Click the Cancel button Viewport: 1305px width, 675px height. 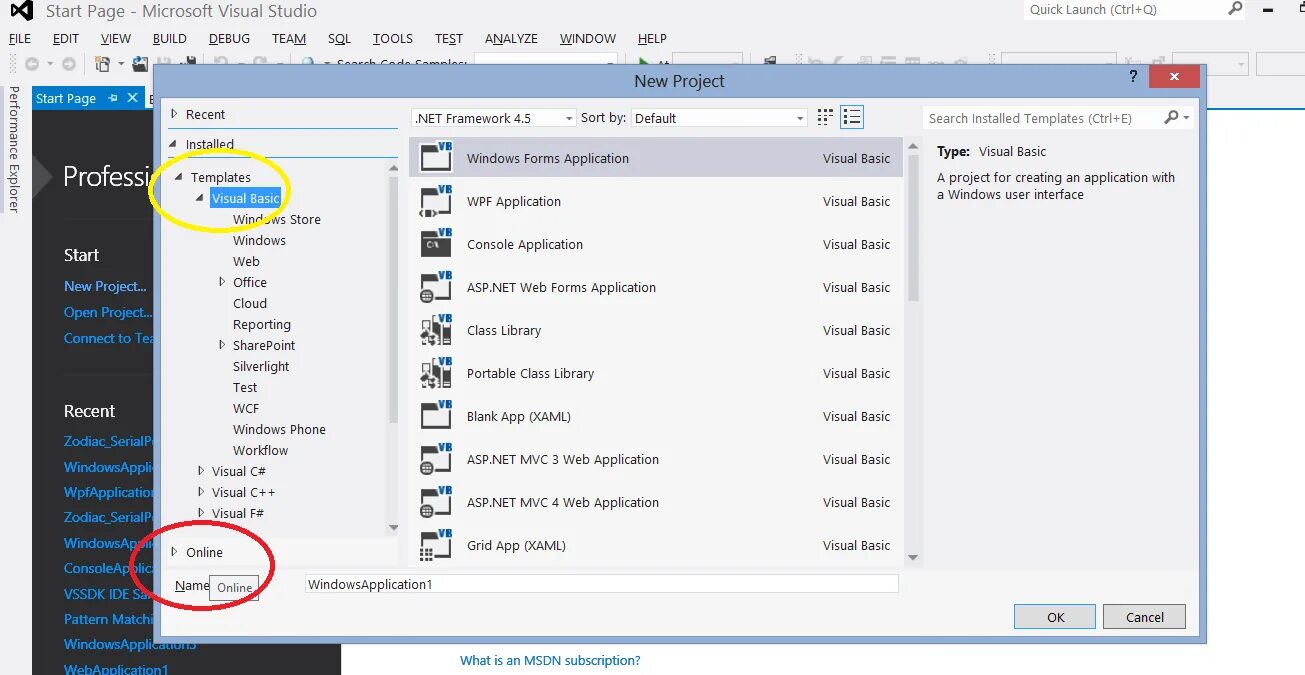click(1145, 617)
